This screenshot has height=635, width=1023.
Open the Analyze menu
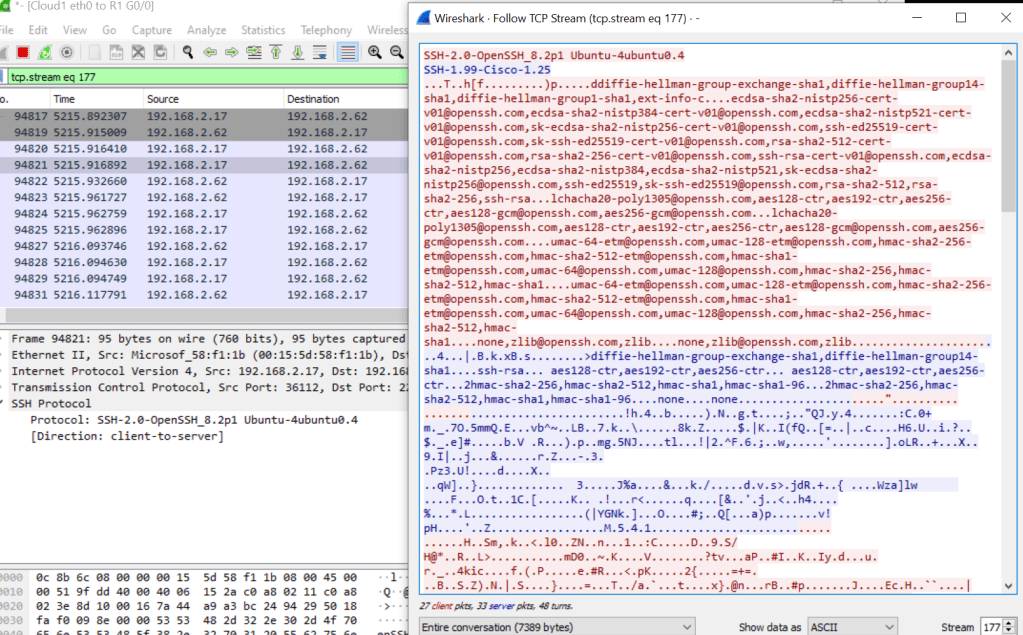206,30
